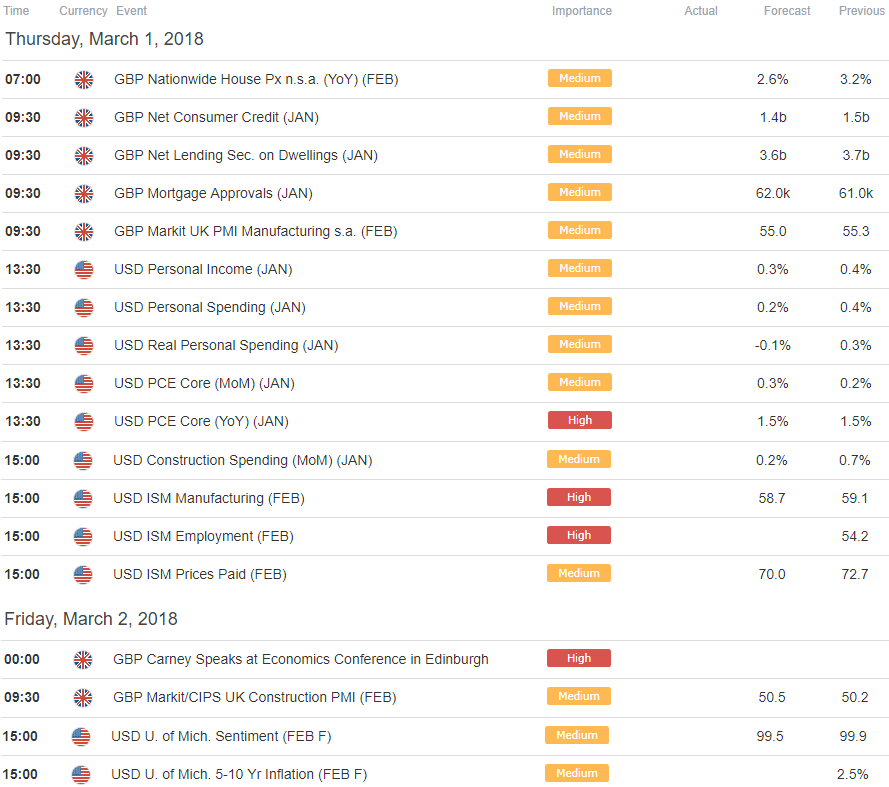Click the Previous column header
Image resolution: width=889 pixels, height=787 pixels.
[x=862, y=11]
